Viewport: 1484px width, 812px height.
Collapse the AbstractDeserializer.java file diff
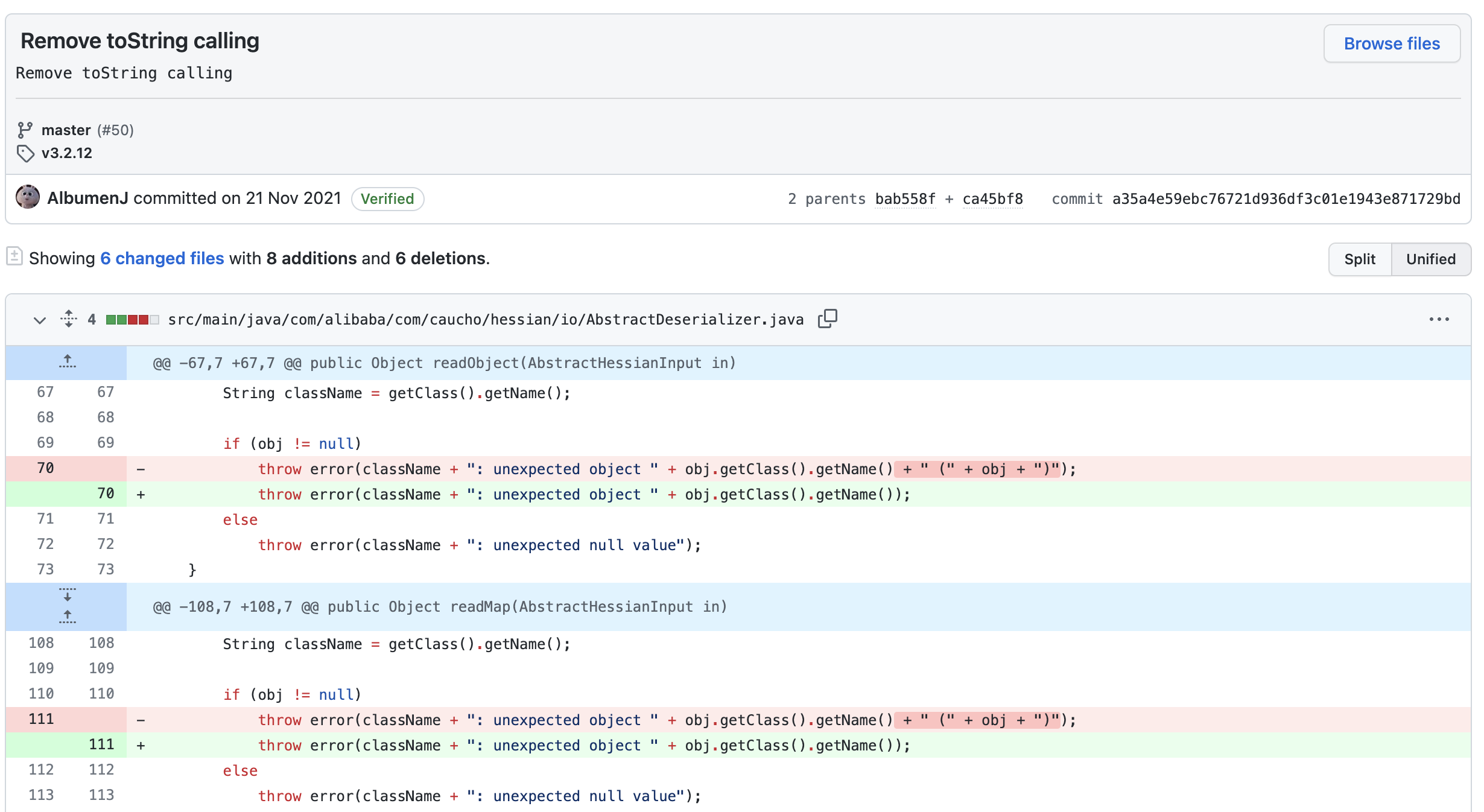click(x=40, y=320)
